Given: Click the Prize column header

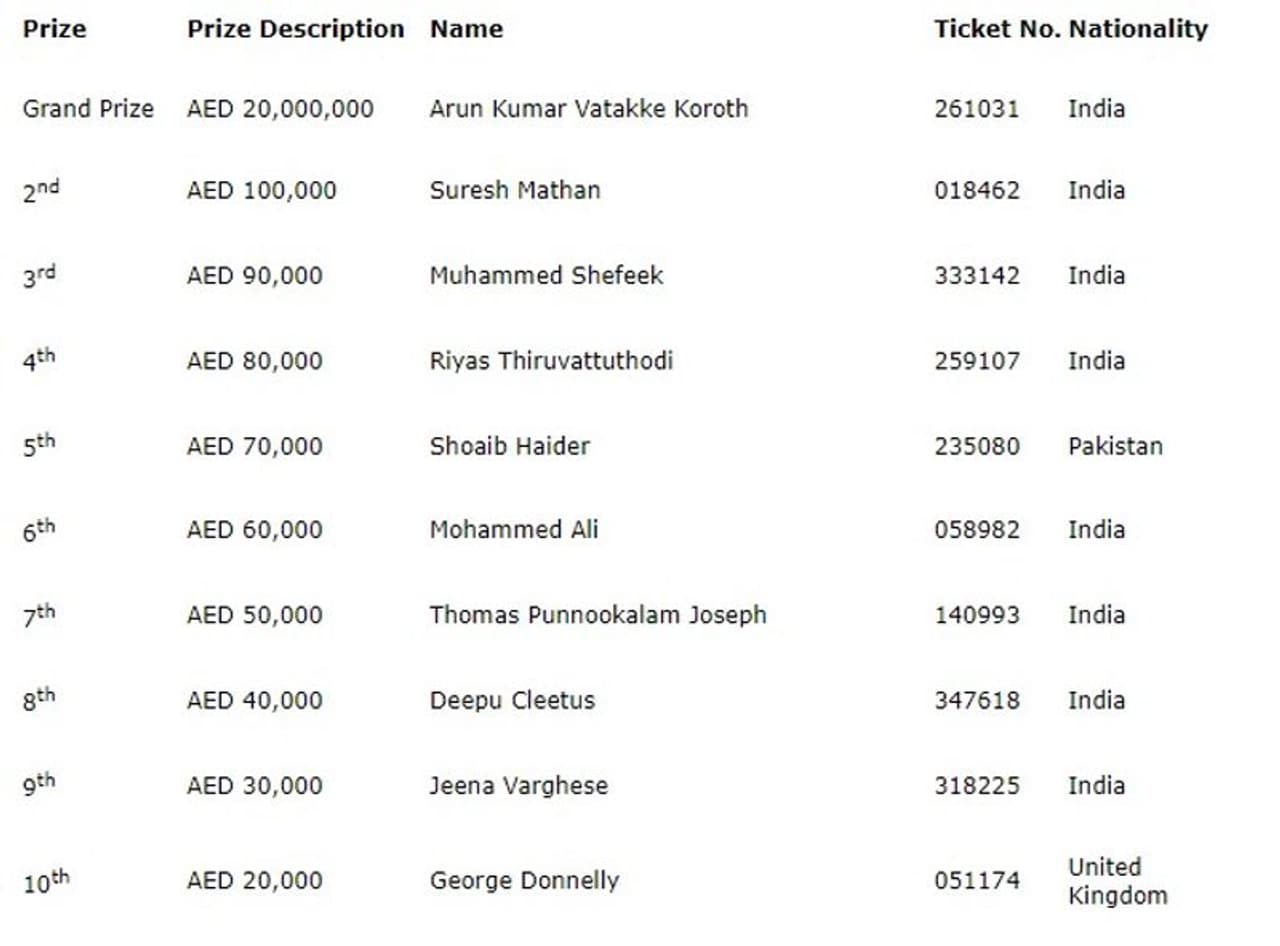Looking at the screenshot, I should point(54,29).
